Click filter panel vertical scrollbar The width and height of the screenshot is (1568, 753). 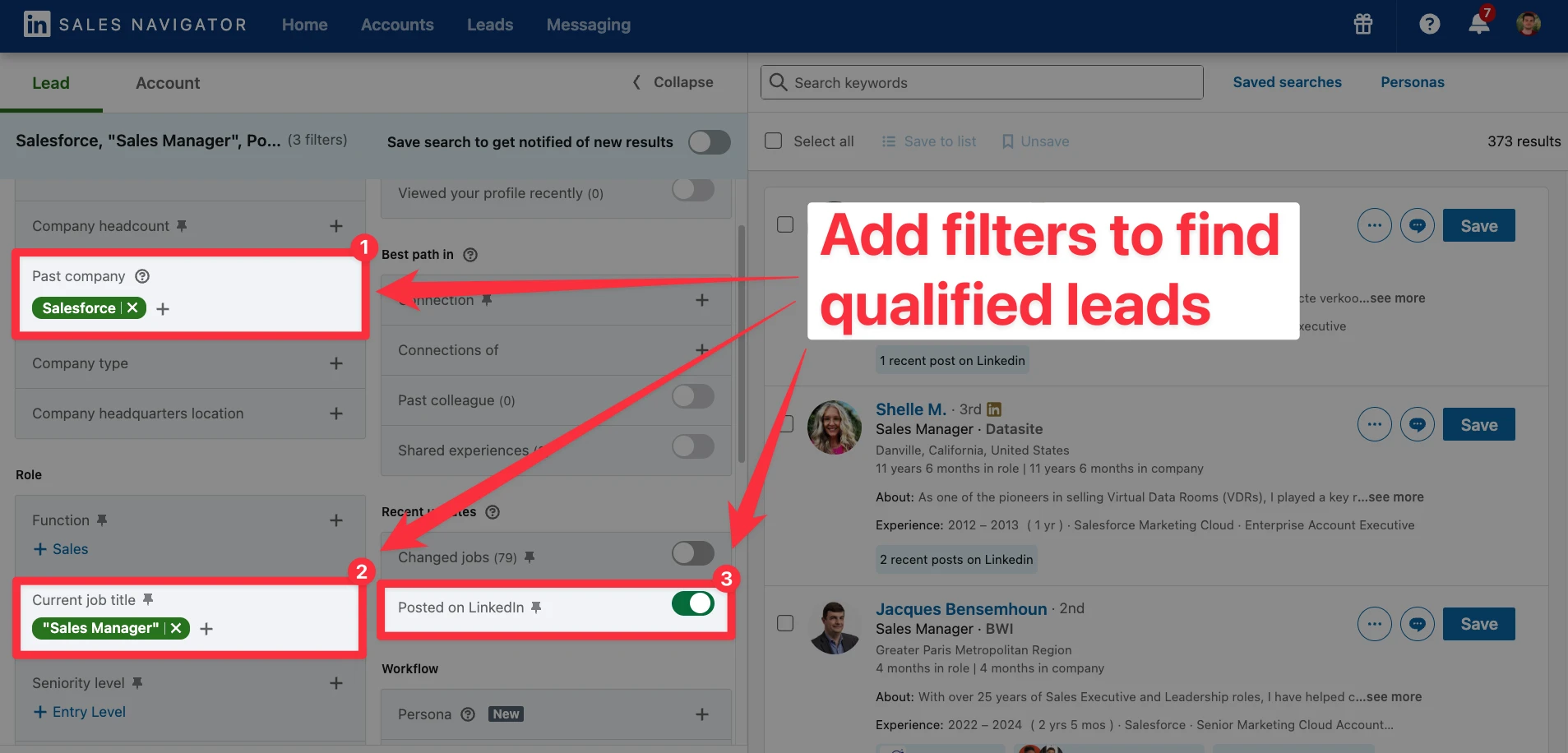[742, 345]
